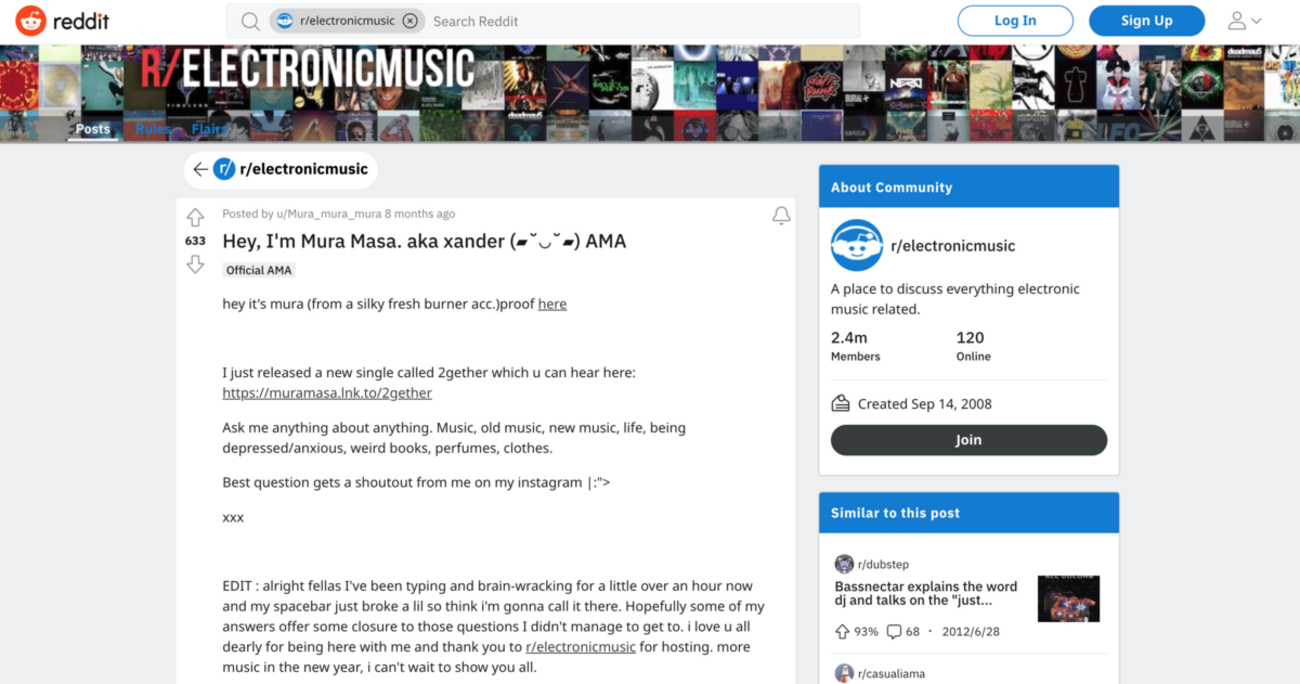Downvote the Mura Masa AMA post
Screen dimensions: 1300x684
[x=195, y=264]
